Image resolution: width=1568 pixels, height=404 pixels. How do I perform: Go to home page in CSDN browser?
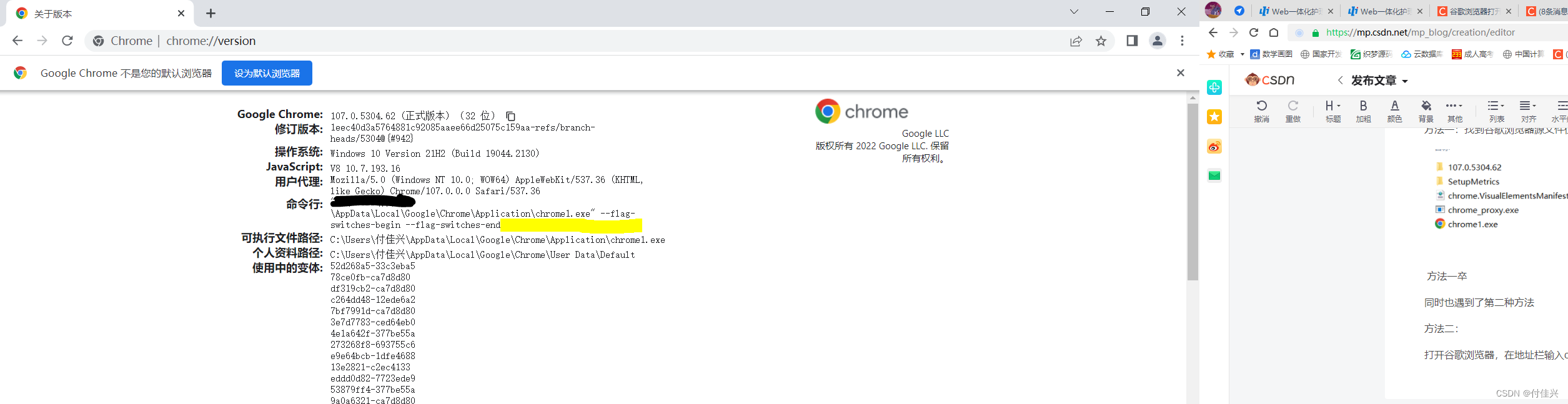[x=1274, y=32]
